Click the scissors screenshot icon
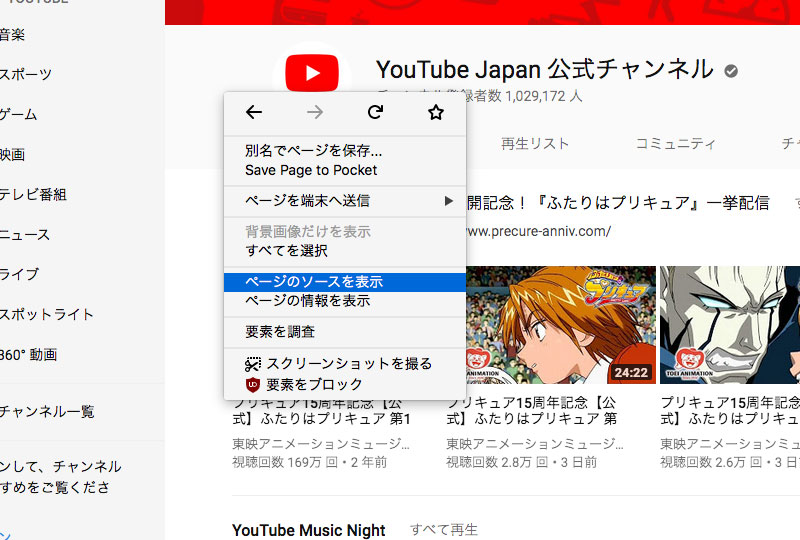 (253, 364)
